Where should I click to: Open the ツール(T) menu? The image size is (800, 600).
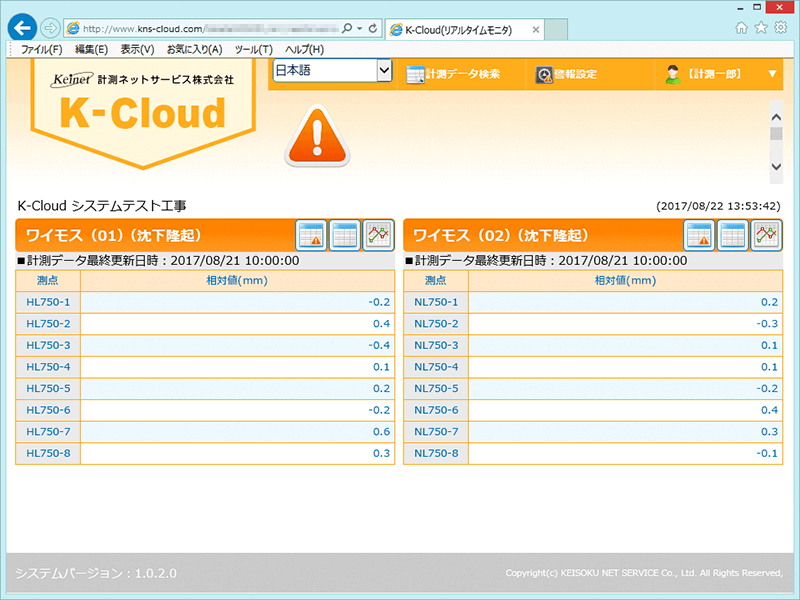tap(254, 49)
